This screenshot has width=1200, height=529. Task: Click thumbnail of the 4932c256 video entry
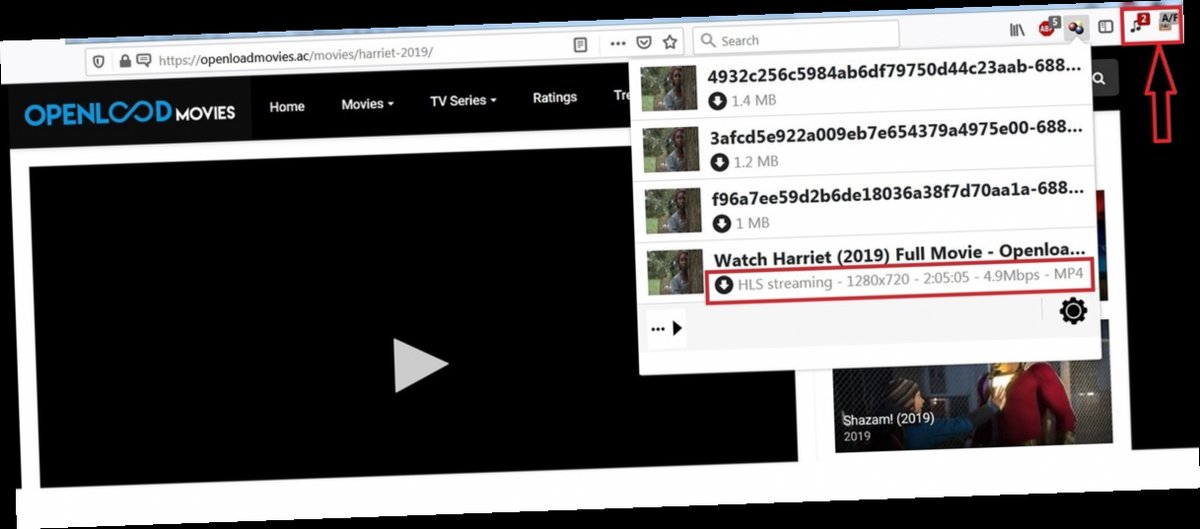(669, 89)
